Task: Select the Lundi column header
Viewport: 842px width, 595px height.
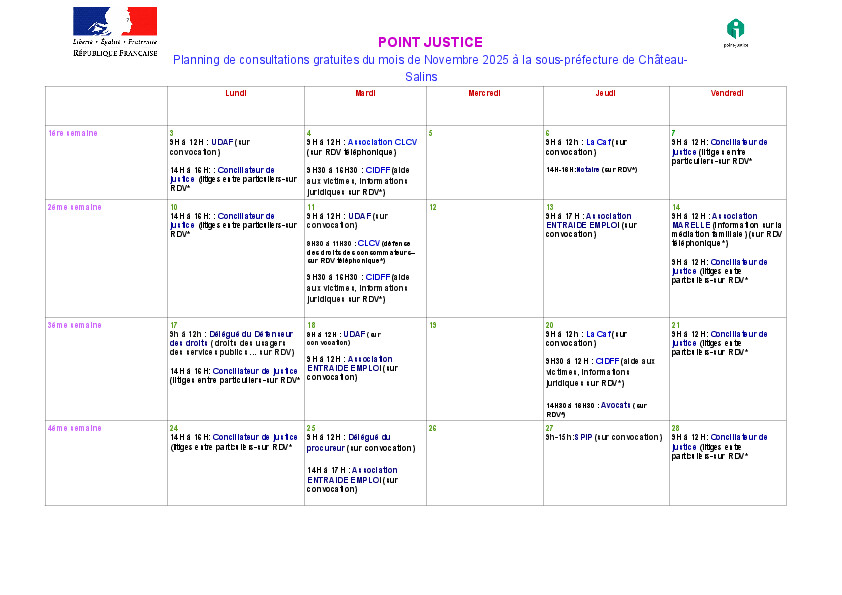Action: [236, 93]
